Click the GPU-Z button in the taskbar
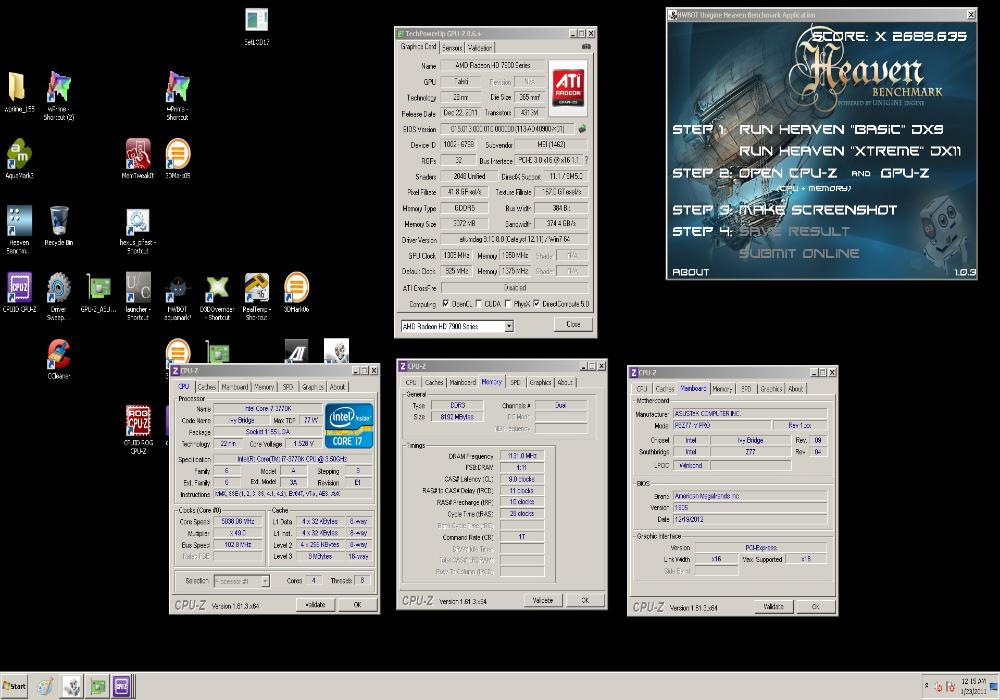The height and width of the screenshot is (700, 1000). pyautogui.click(x=97, y=686)
